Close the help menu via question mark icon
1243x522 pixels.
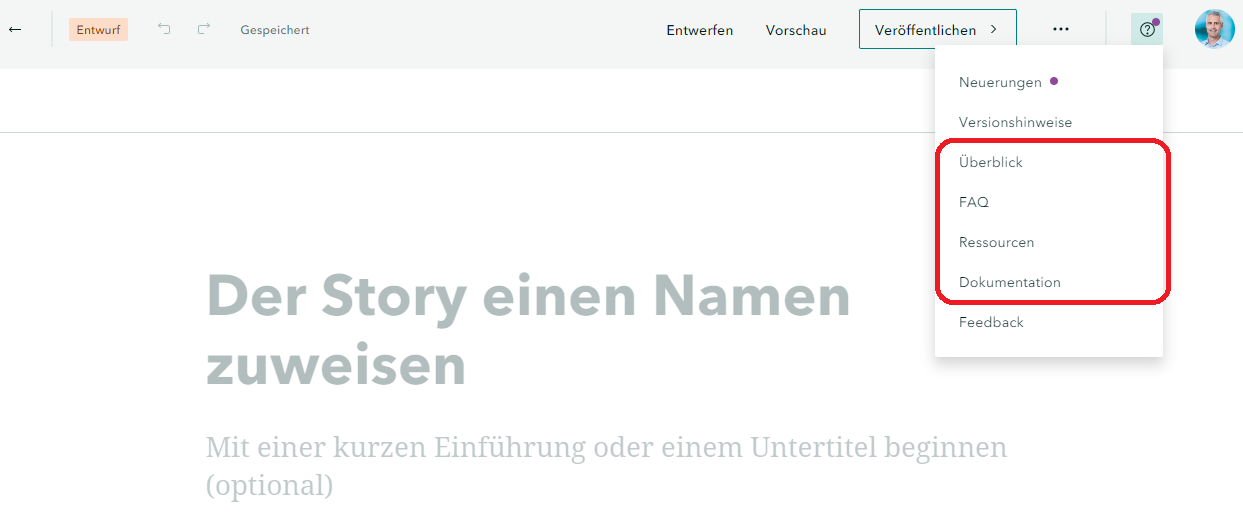(x=1147, y=30)
